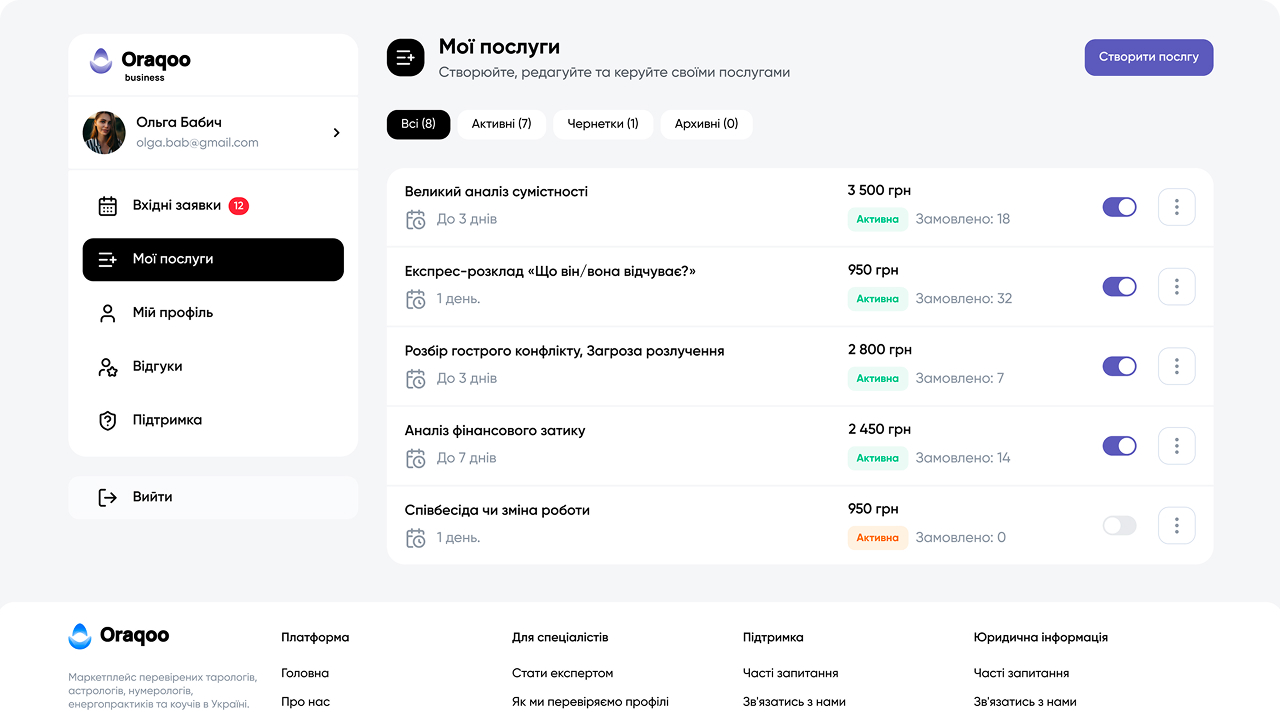Open Мої послуги sidebar menu item
Image resolution: width=1280 pixels, height=720 pixels.
pyautogui.click(x=213, y=260)
